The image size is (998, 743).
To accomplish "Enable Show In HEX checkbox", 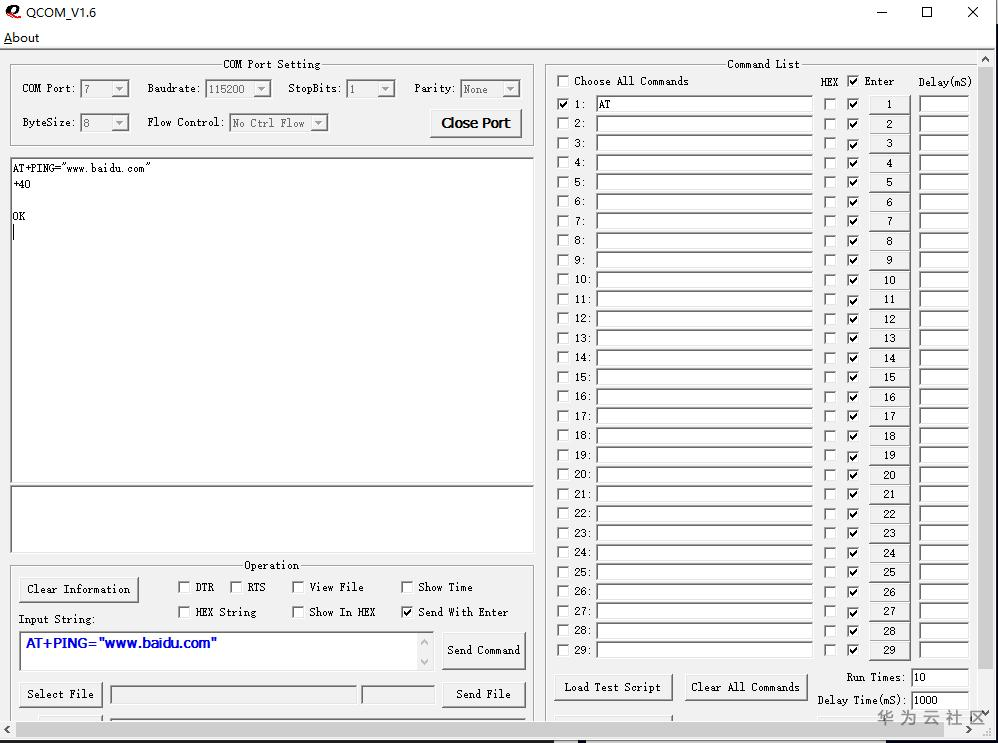I will coord(298,612).
